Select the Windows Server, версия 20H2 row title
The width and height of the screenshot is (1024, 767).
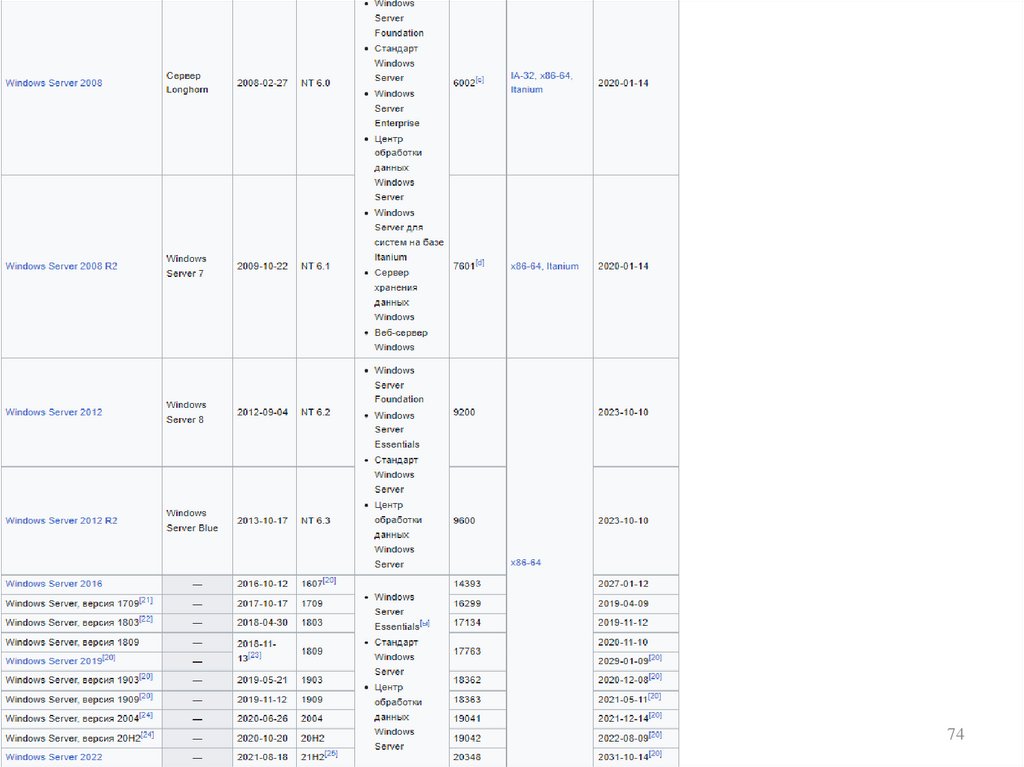click(73, 738)
